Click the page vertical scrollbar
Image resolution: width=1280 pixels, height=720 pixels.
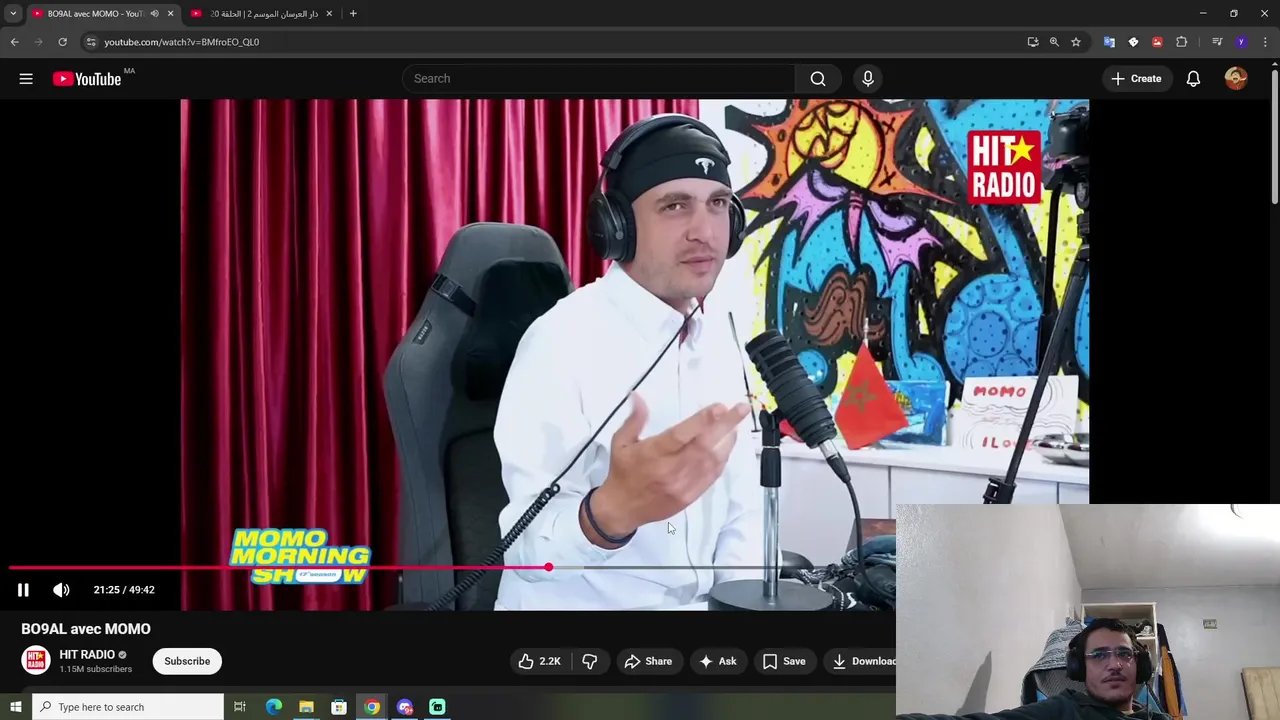1274,135
